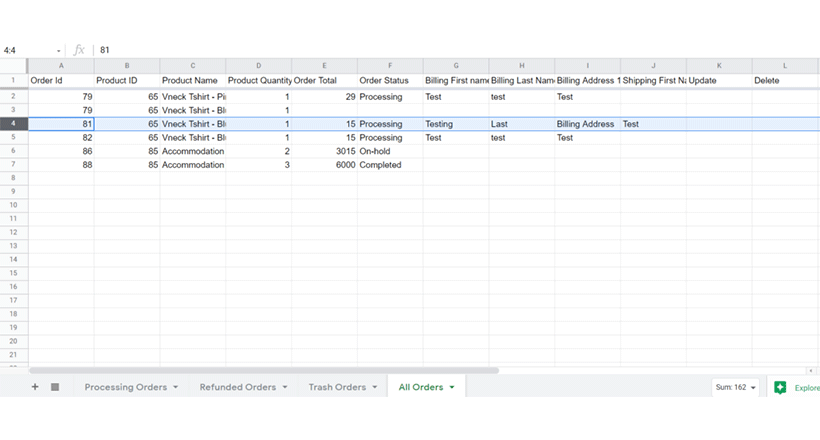This screenshot has height=440, width=820.
Task: Switch to the Processing Orders sheet
Action: 126,387
